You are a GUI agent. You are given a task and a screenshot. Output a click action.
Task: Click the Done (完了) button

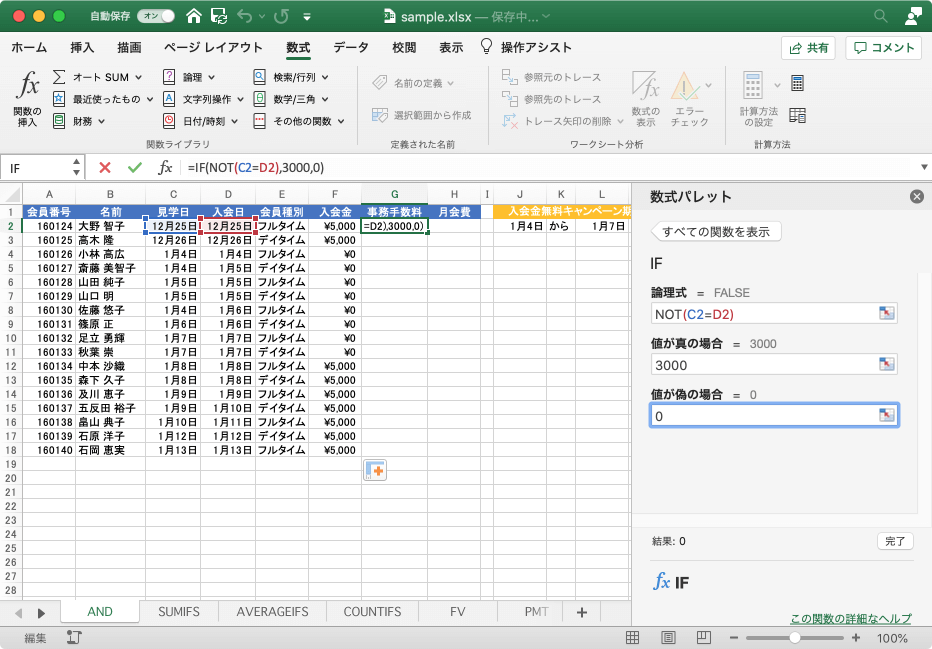894,541
